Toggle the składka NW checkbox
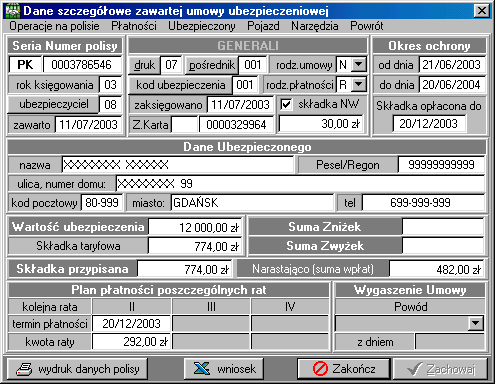 pyautogui.click(x=286, y=105)
